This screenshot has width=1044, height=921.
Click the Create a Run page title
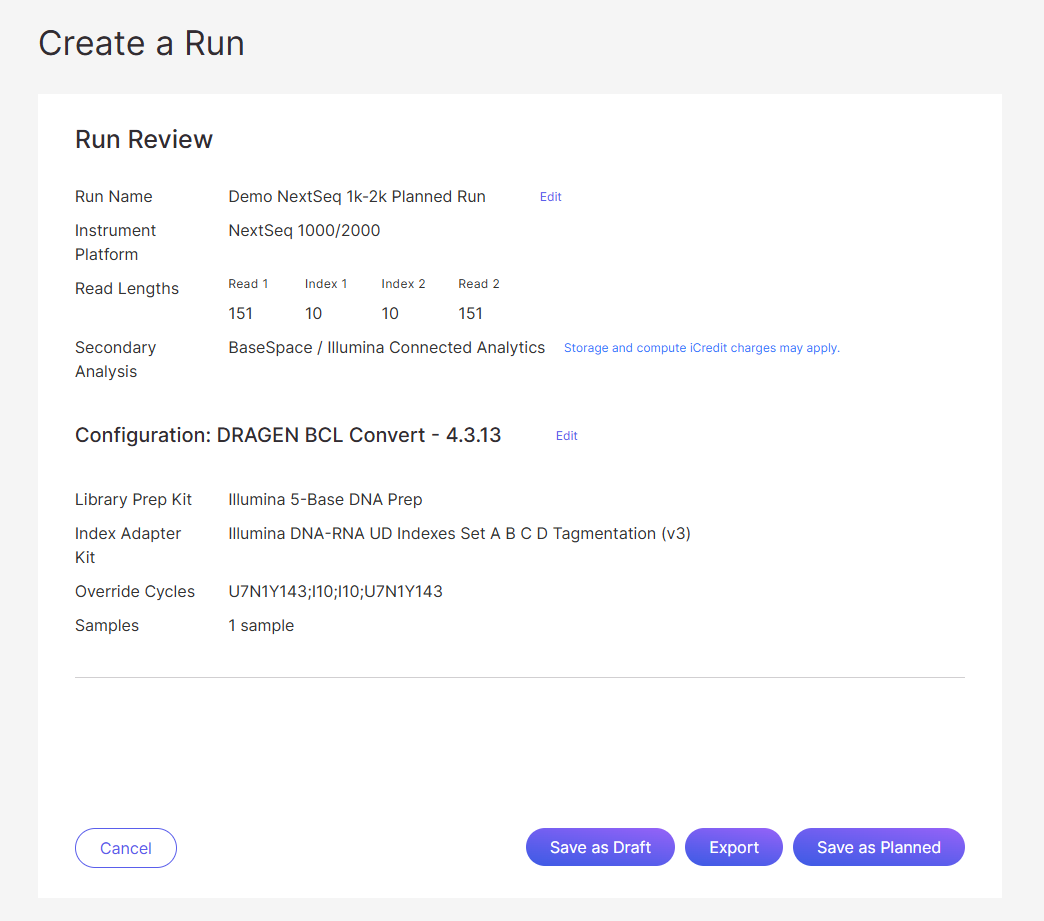[141, 43]
